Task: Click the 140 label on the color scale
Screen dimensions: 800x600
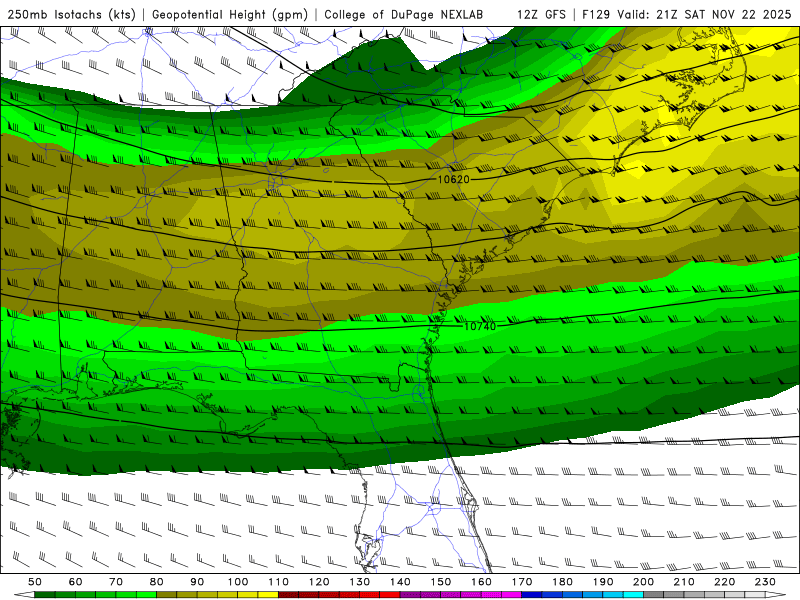Action: coord(400,582)
